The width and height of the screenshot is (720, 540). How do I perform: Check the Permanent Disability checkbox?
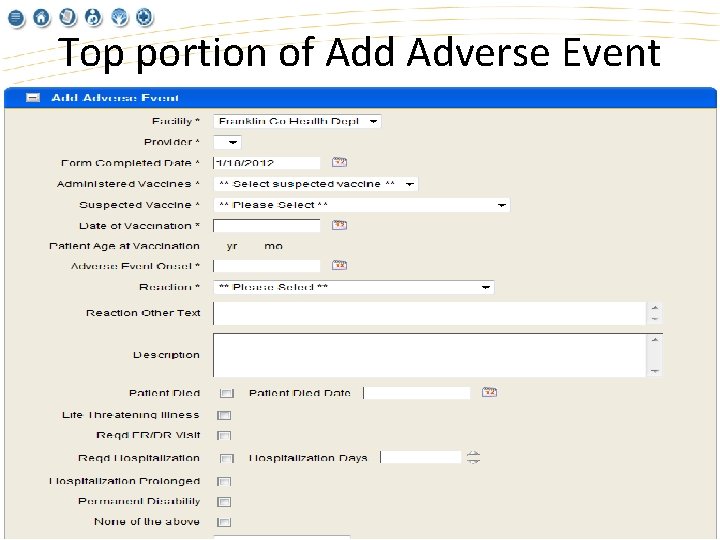224,502
